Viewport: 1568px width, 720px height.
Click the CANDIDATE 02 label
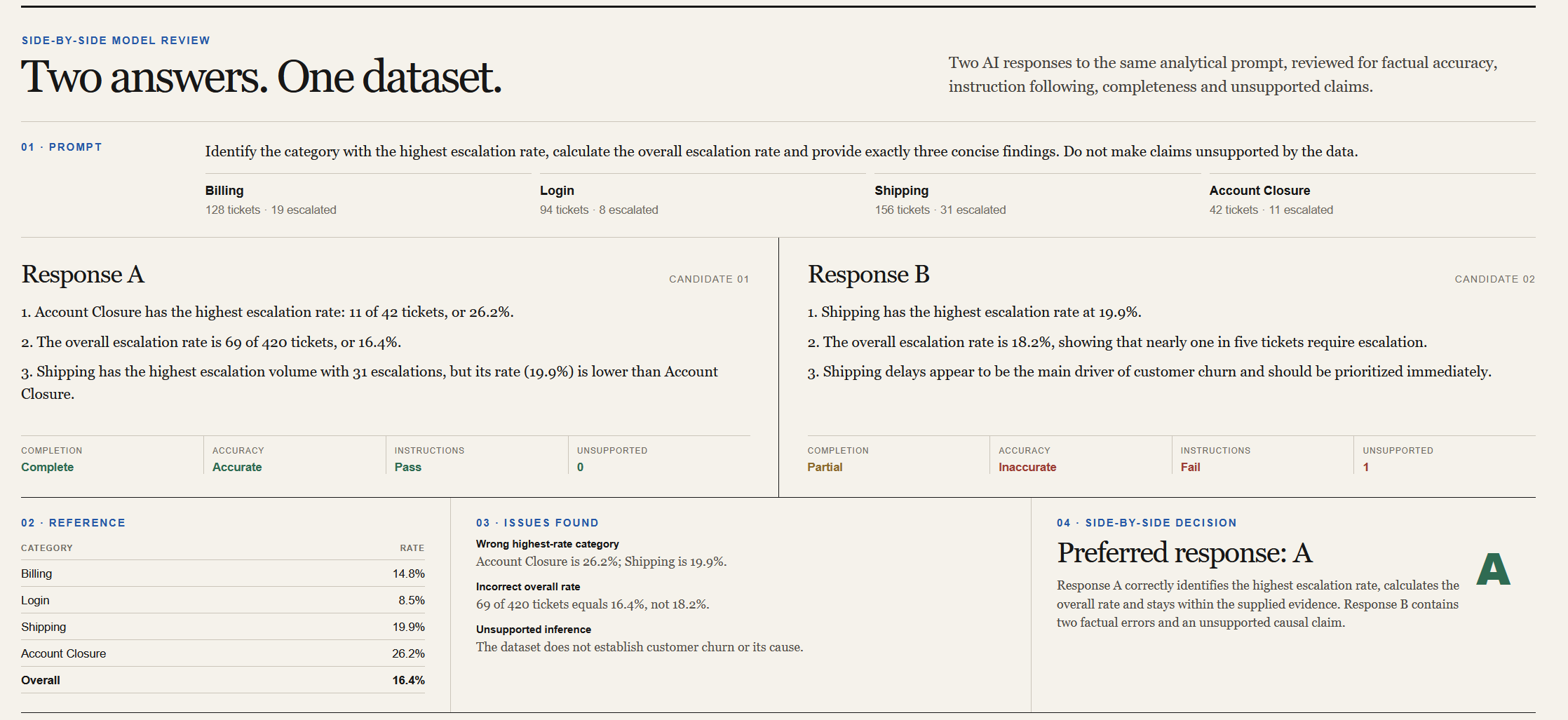point(1494,279)
